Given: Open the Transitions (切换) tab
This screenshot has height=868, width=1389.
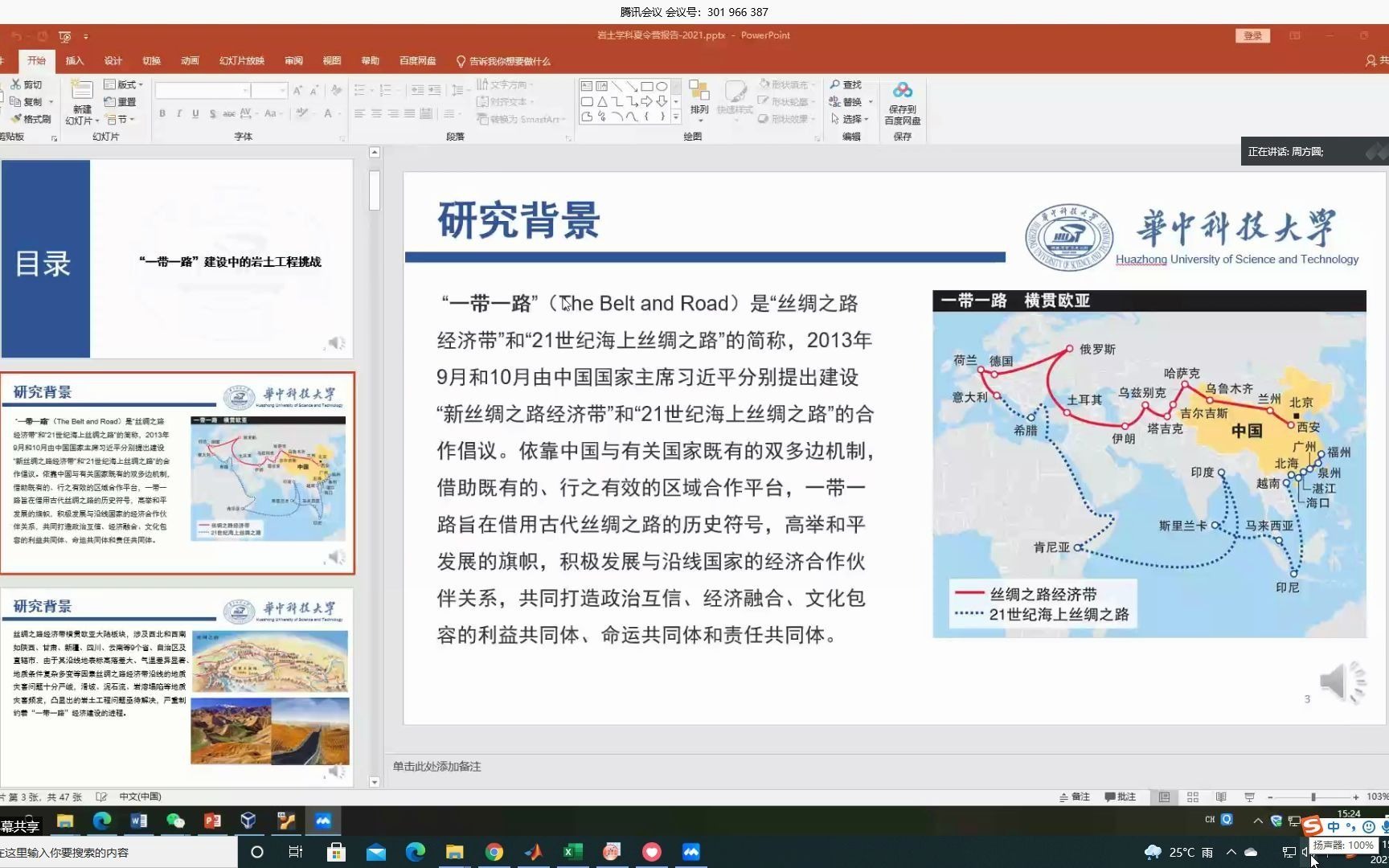Looking at the screenshot, I should click(x=152, y=61).
